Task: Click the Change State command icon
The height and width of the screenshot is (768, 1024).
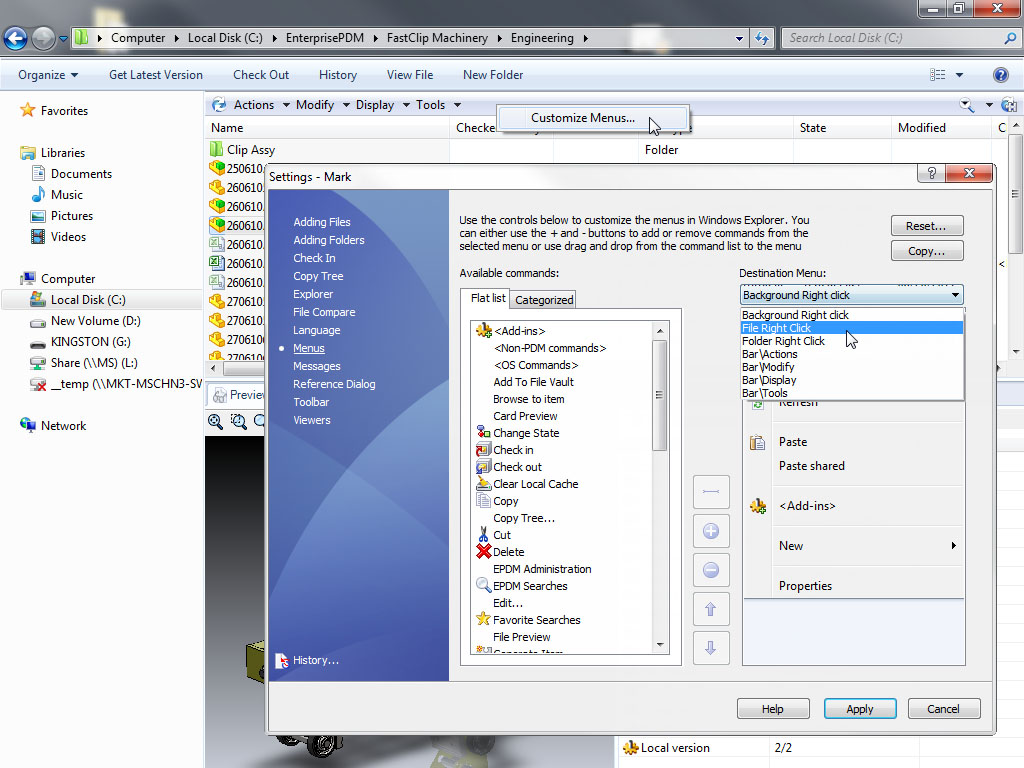Action: [484, 433]
